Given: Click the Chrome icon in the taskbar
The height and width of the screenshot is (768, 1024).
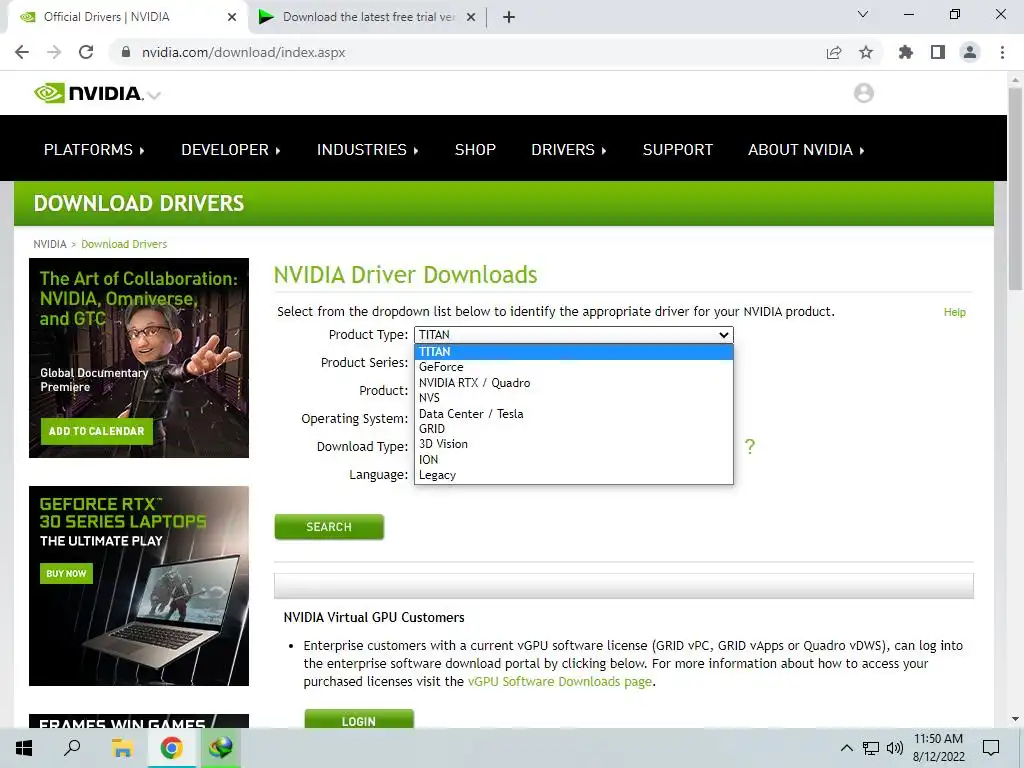Looking at the screenshot, I should pyautogui.click(x=171, y=748).
